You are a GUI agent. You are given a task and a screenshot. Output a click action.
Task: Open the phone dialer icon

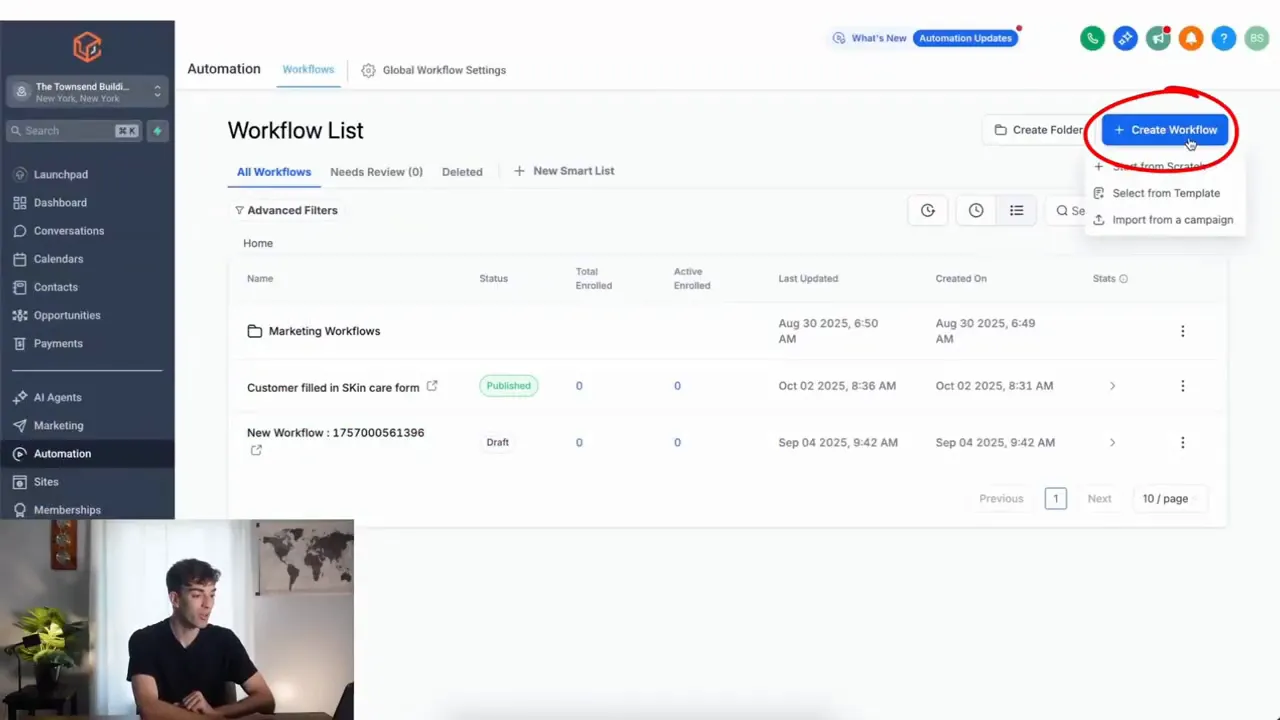click(1092, 38)
